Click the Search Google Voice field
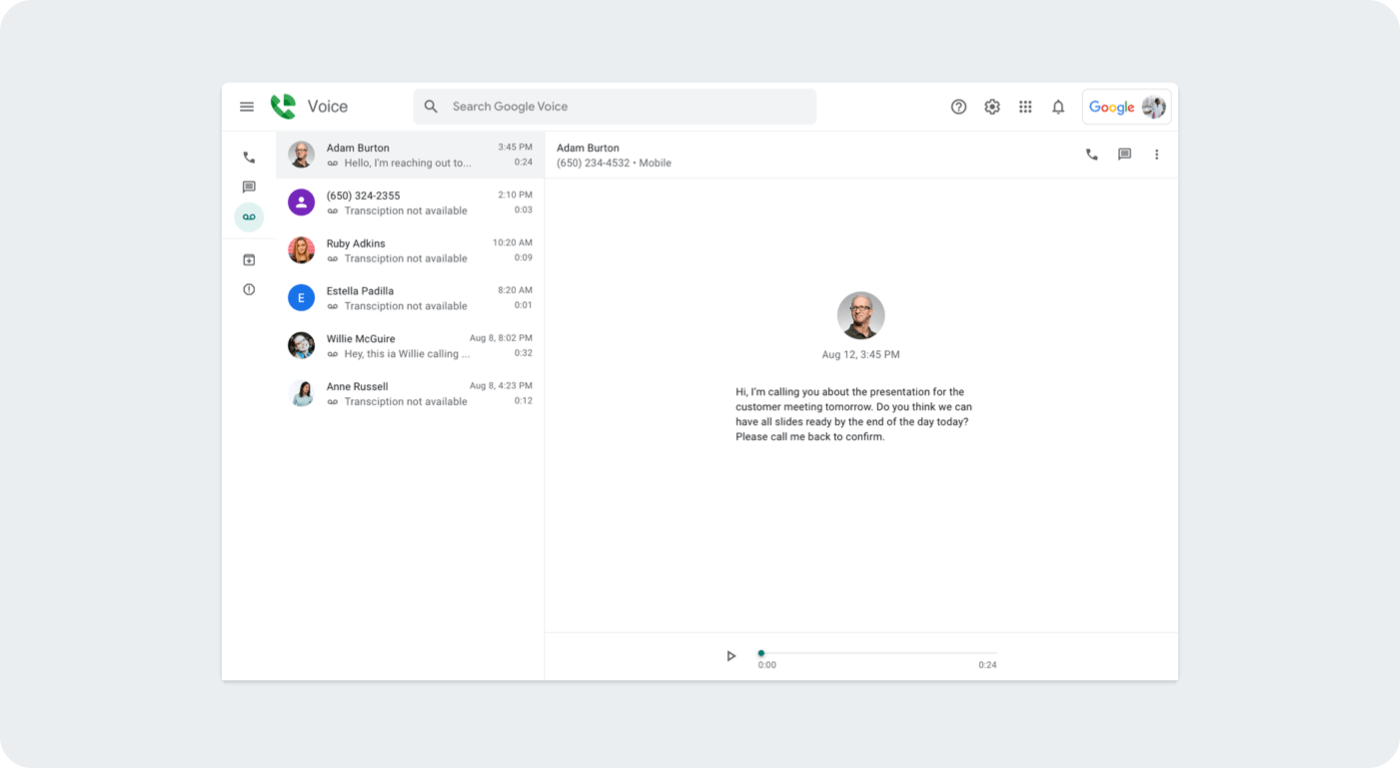This screenshot has width=1400, height=768. click(614, 106)
